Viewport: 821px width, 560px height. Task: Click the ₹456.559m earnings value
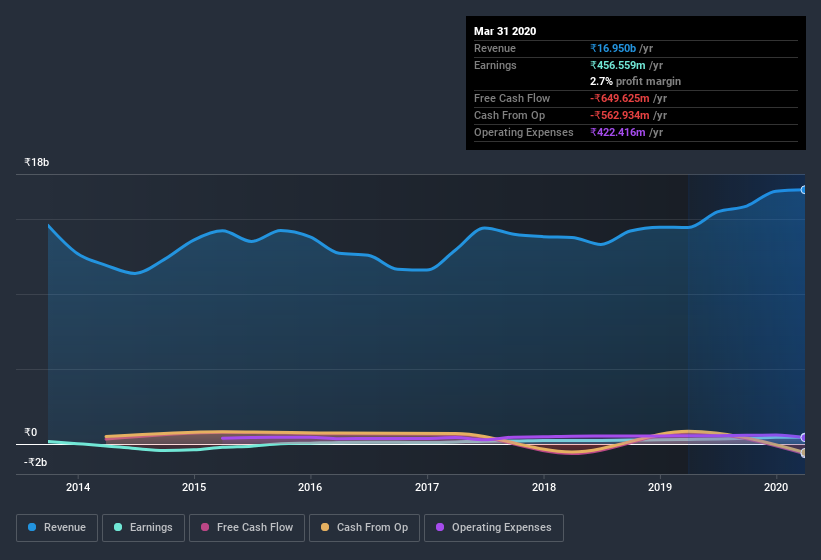(618, 65)
